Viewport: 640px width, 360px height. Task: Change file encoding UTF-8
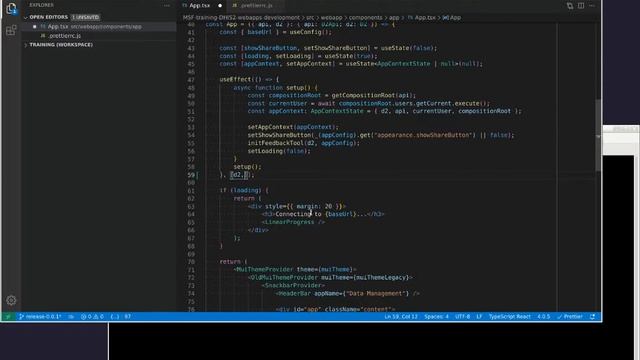(x=462, y=317)
